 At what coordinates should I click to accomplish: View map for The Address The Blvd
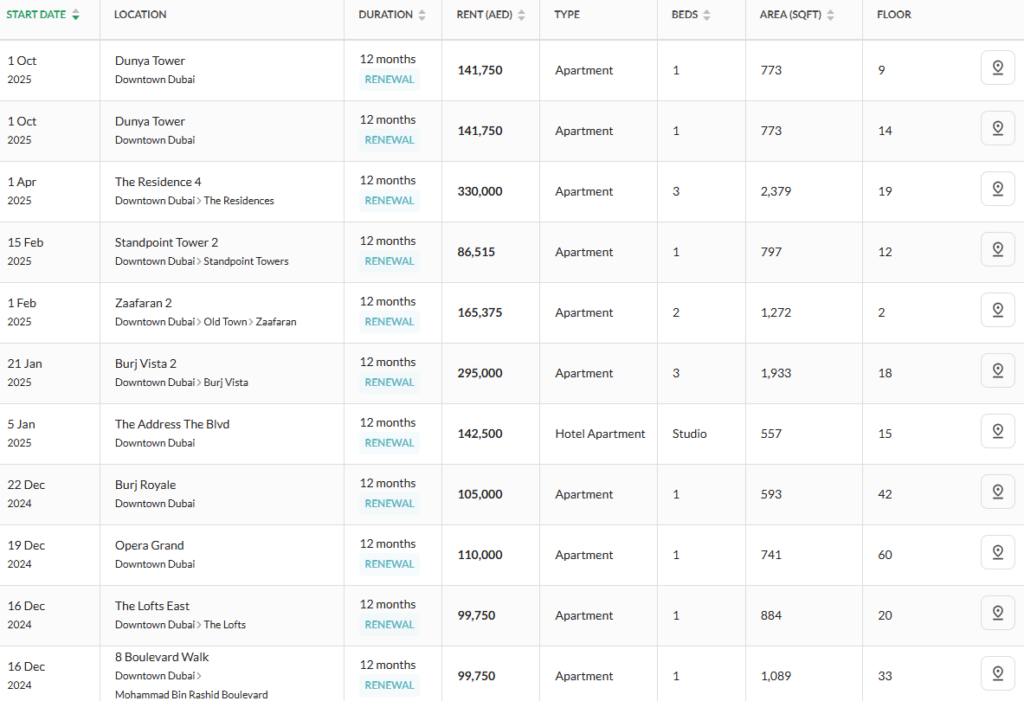997,431
